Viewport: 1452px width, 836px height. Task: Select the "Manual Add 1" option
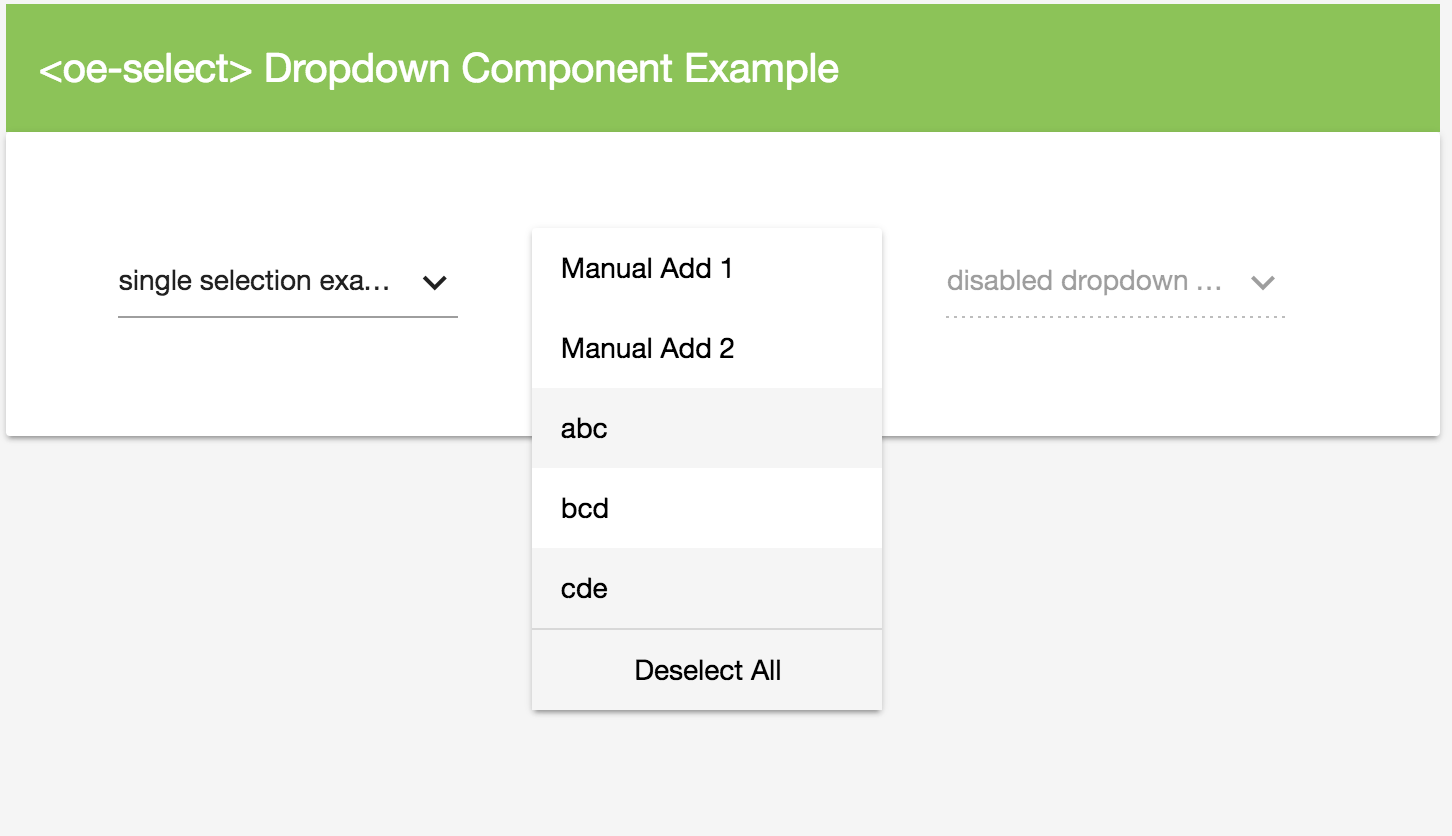click(707, 268)
